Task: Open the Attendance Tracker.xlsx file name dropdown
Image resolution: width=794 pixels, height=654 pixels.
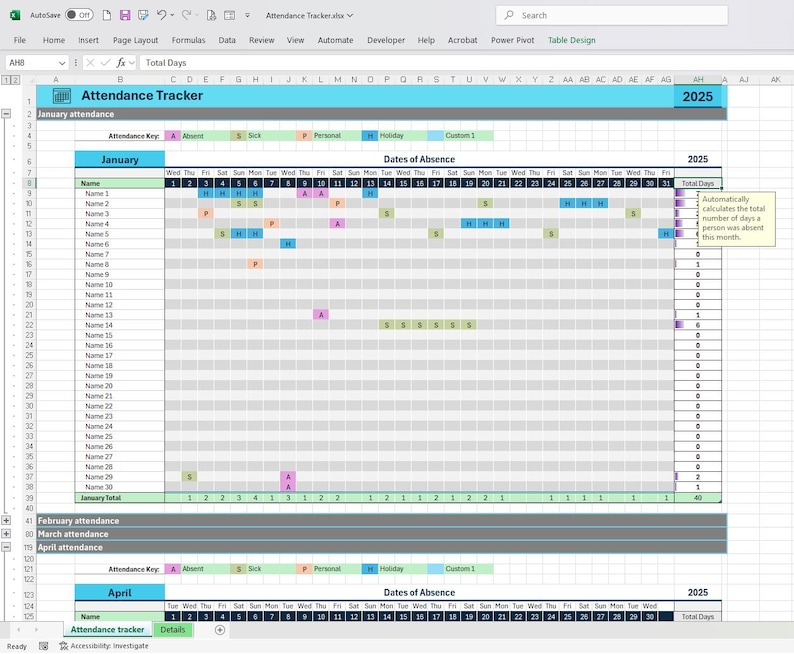Action: [350, 16]
